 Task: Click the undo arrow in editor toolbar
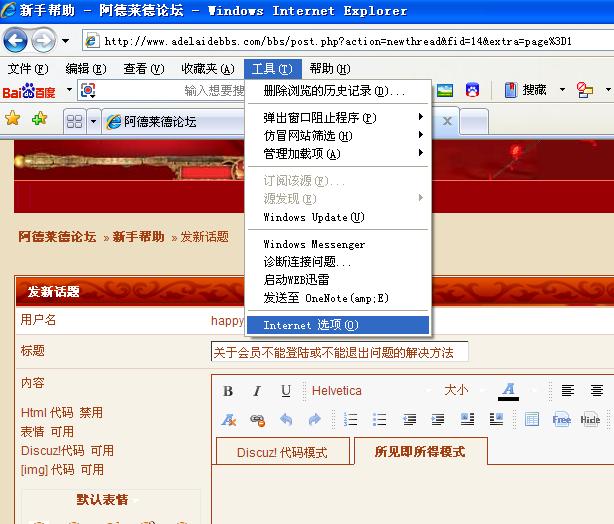pos(286,420)
